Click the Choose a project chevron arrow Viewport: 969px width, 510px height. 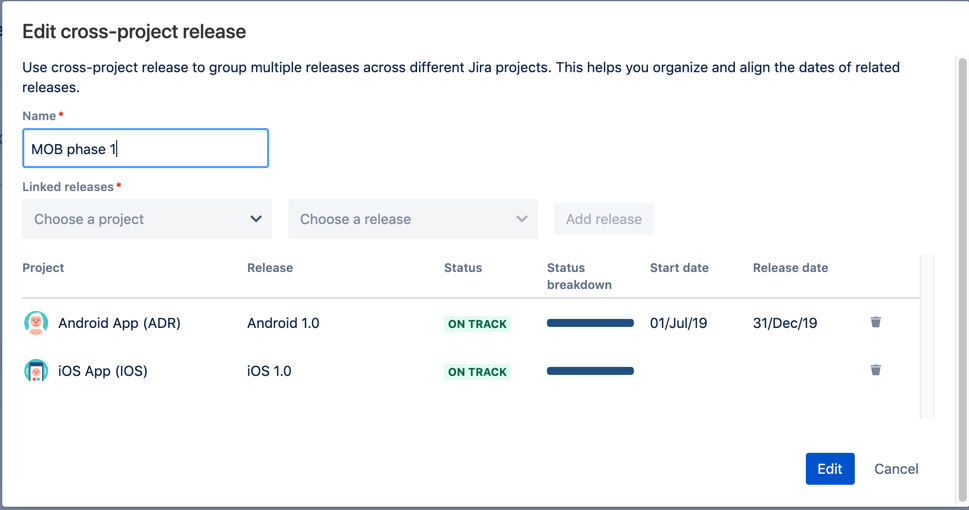[256, 219]
